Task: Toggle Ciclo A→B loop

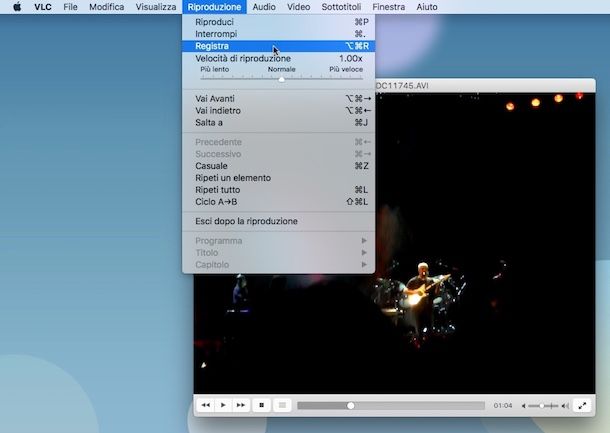Action: (279, 202)
